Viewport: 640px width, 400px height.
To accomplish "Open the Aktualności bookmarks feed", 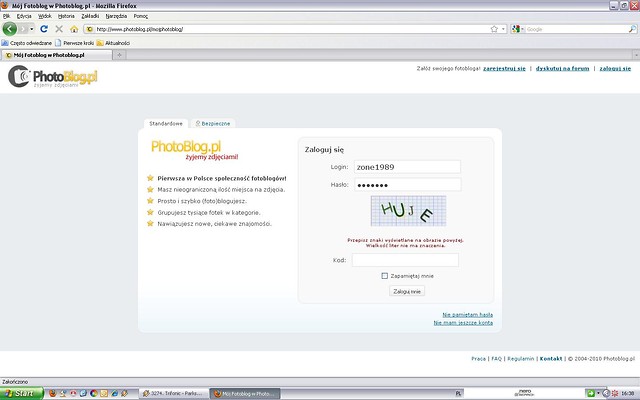I will (113, 43).
